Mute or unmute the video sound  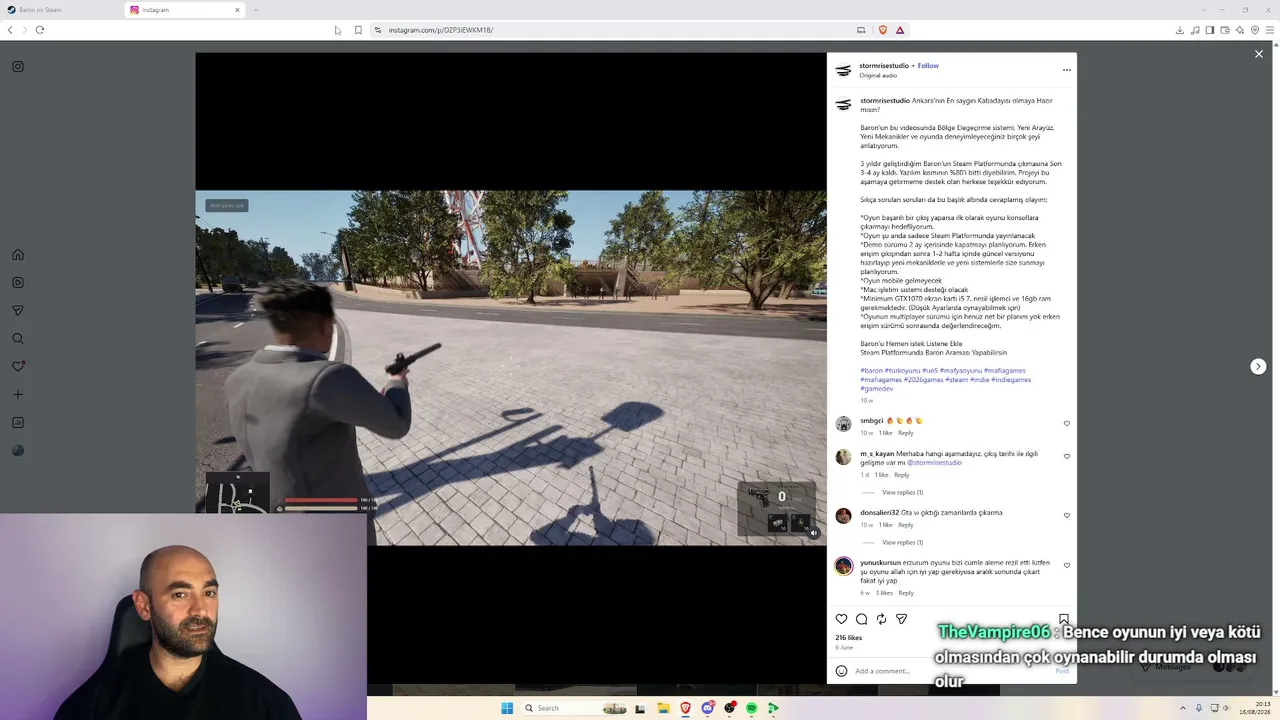814,533
